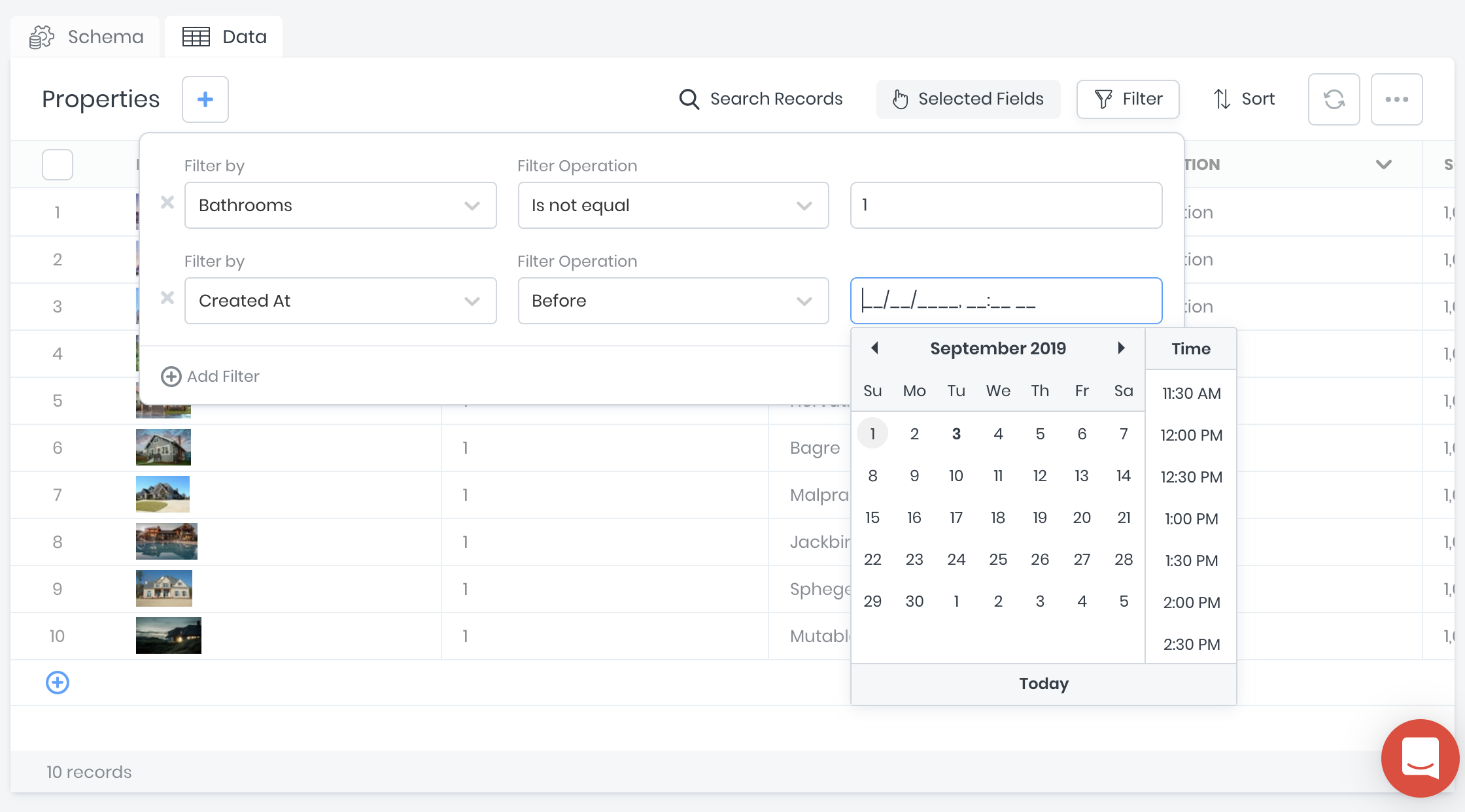Screen dimensions: 1465x812
Task: Open the three-dots more options menu
Action: click(1396, 99)
